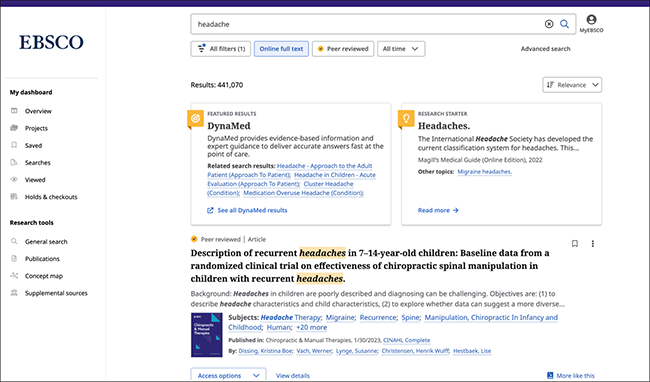Open author Vach, Werner
650x382 pixels.
314,351
